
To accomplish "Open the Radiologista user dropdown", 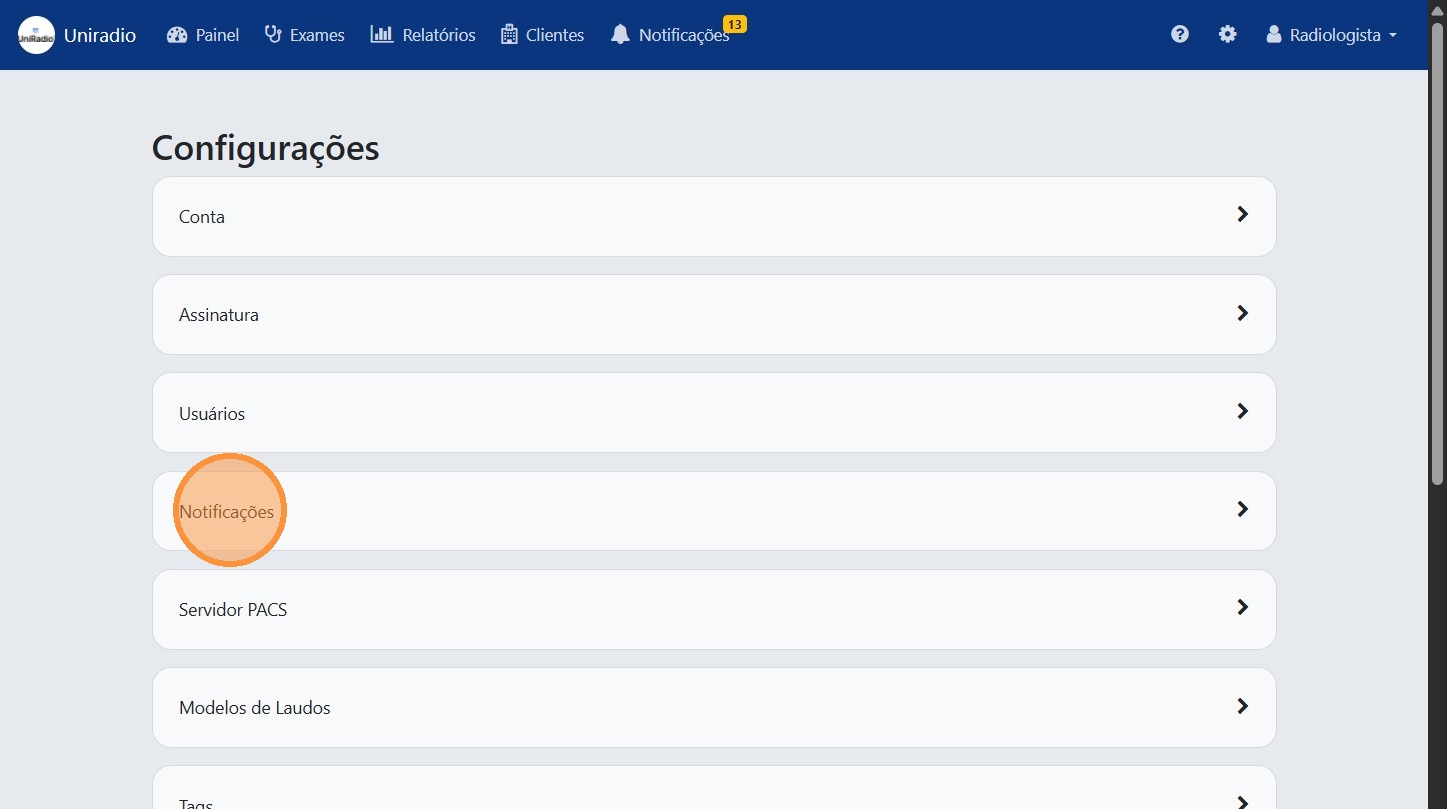I will point(1331,35).
